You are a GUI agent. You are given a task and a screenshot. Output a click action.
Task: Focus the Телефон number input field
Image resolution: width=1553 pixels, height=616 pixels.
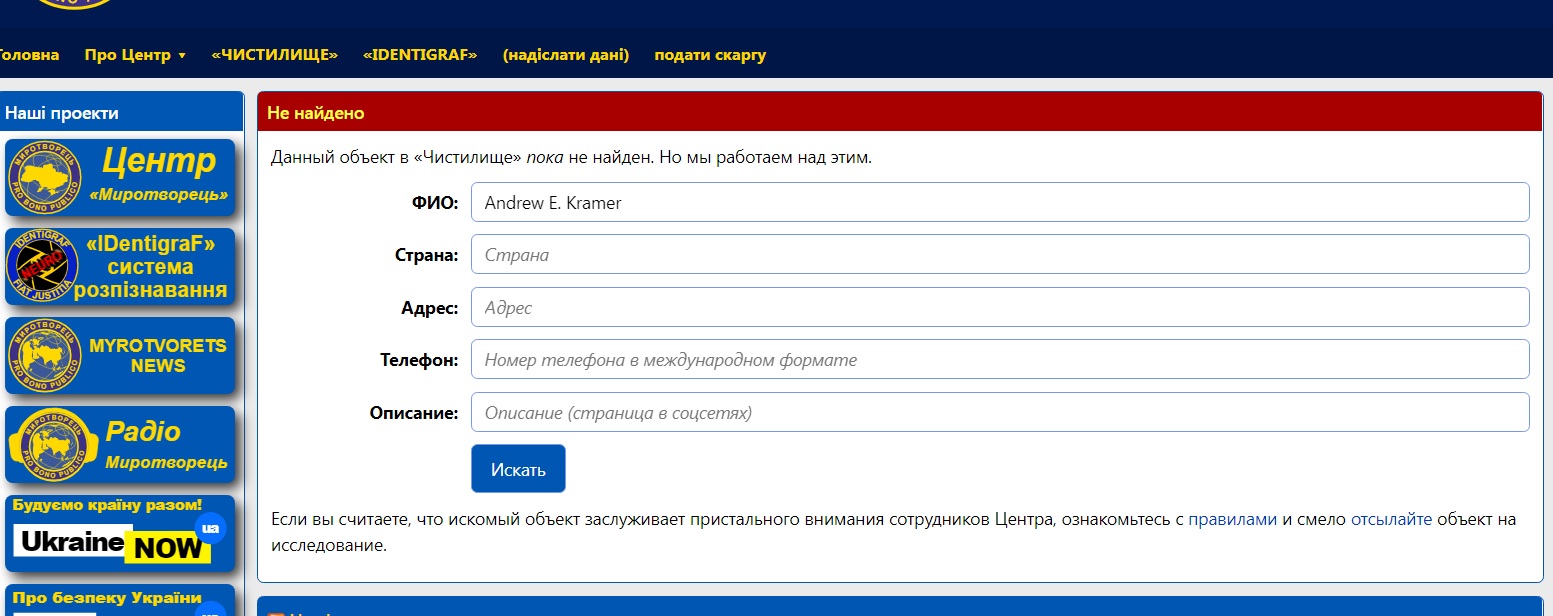coord(1000,359)
